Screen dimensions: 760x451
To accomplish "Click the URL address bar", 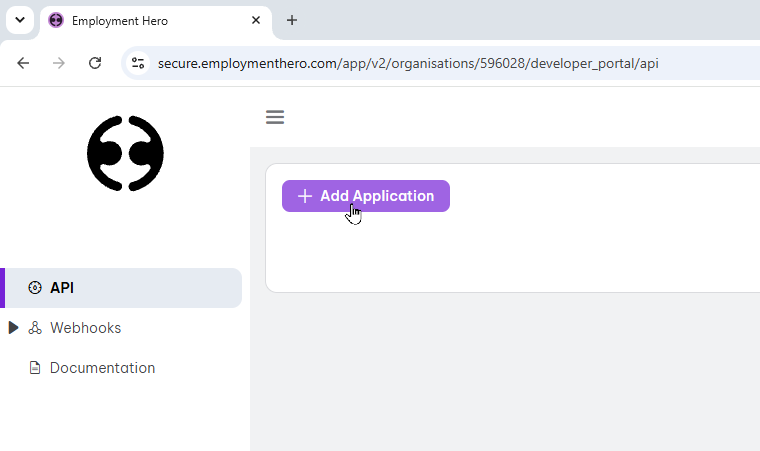I will click(441, 64).
